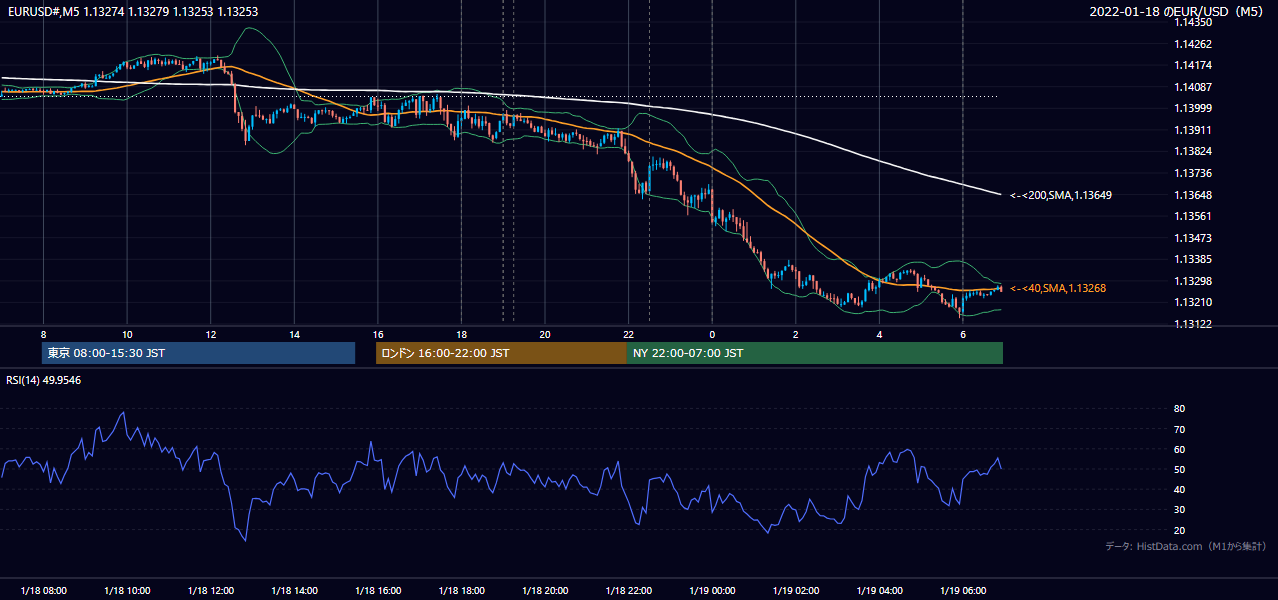
Task: Click the 1/18 20:00 time axis label
Action: (x=545, y=591)
